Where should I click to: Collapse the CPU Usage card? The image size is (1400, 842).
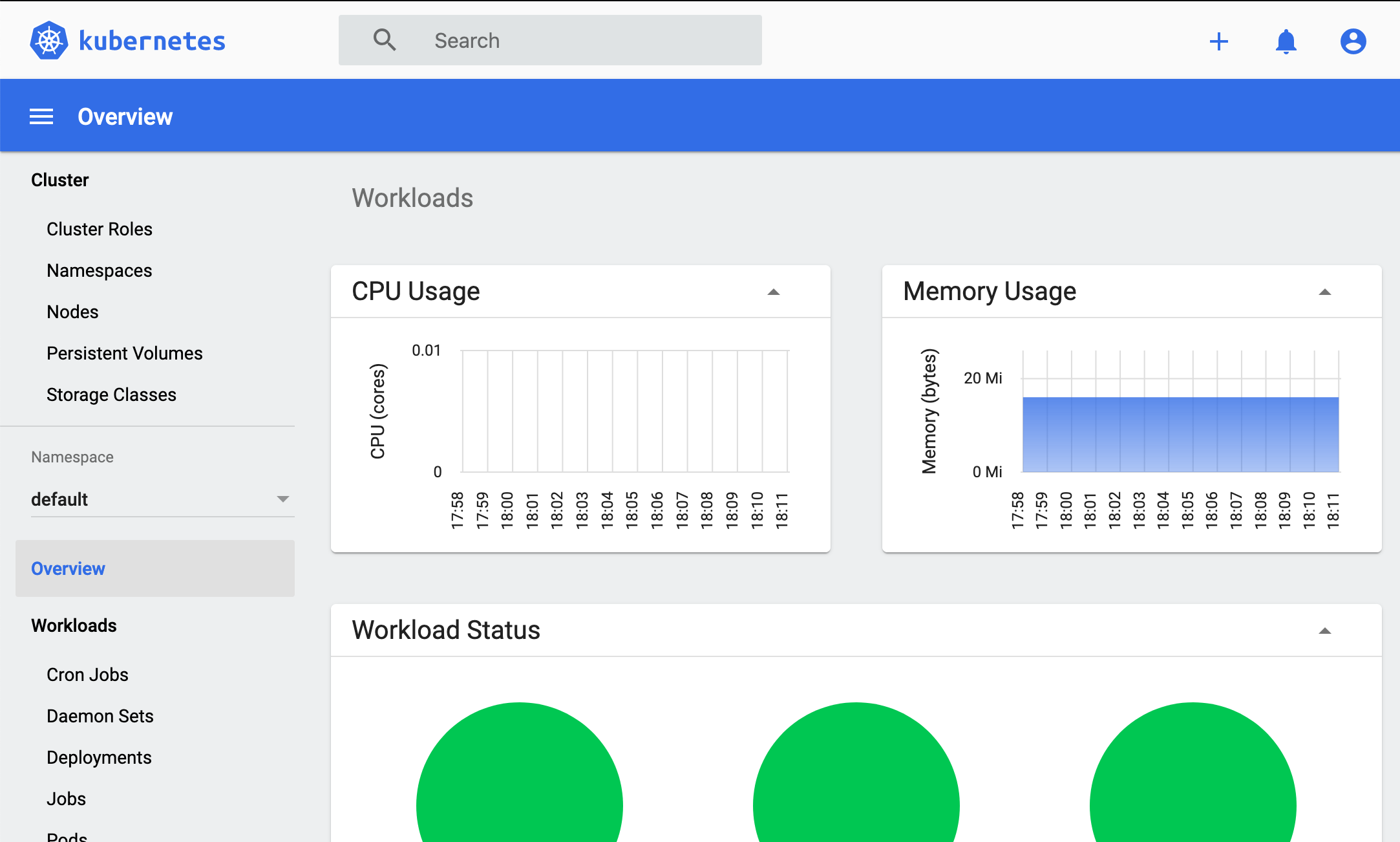tap(773, 292)
